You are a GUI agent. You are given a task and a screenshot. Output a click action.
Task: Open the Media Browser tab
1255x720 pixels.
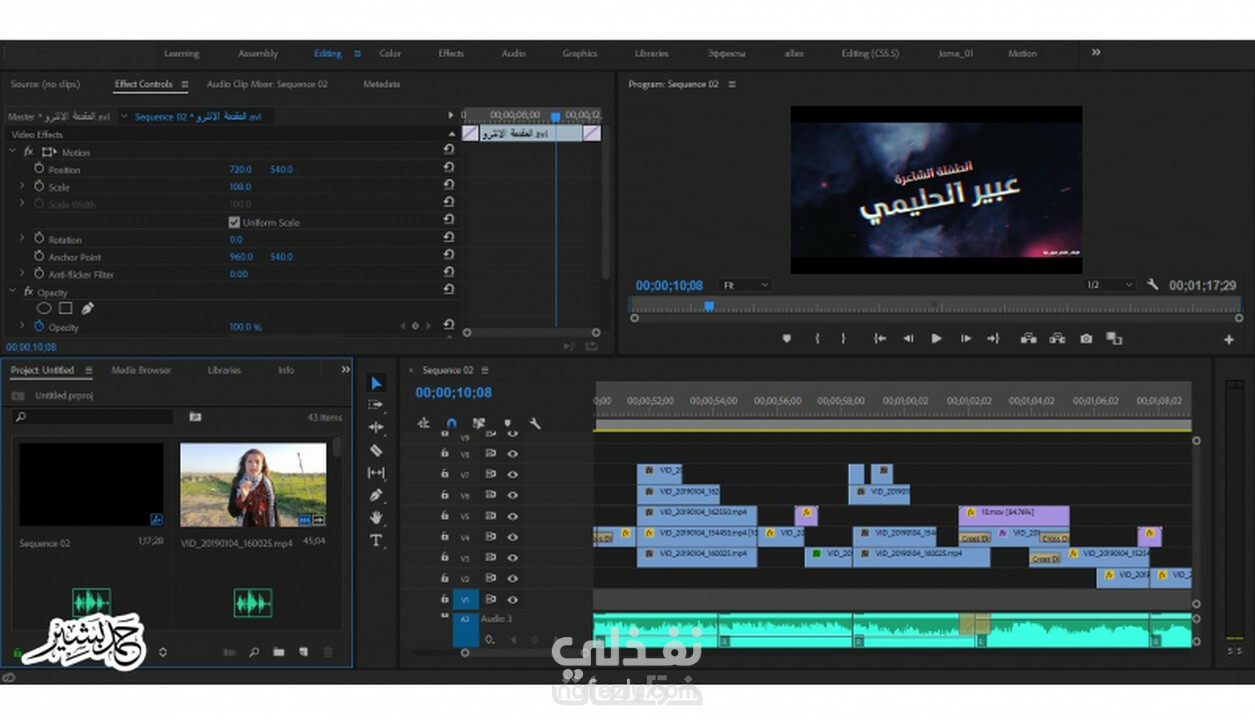click(141, 370)
